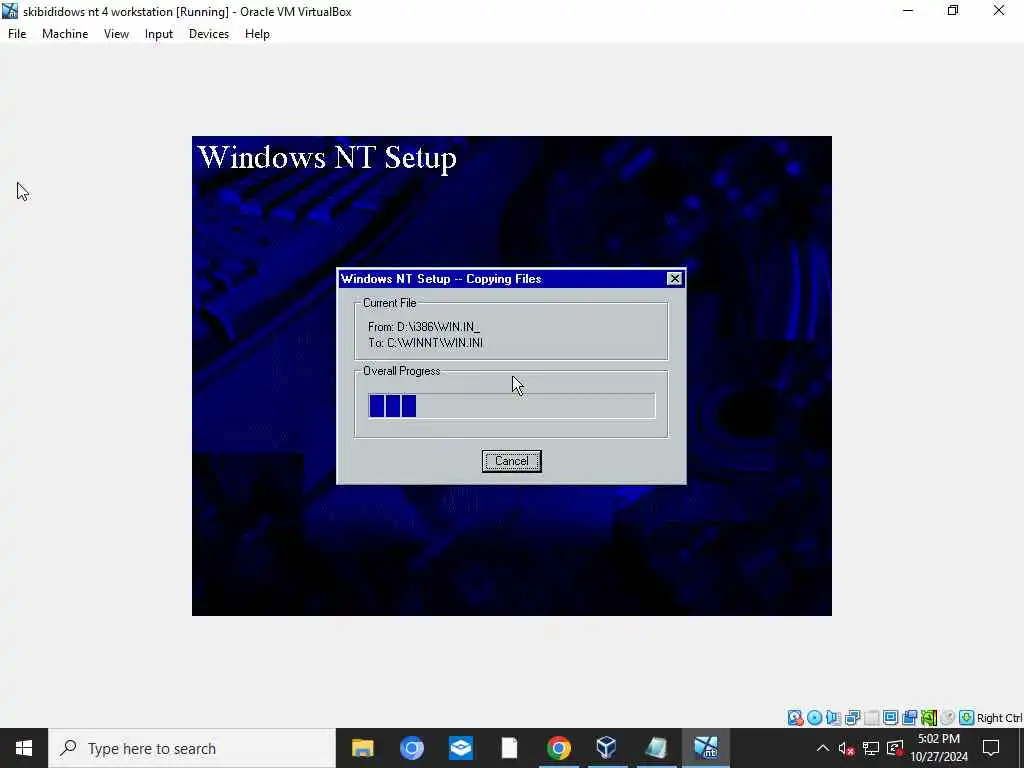Click the greyed-out recording status icon

(948, 718)
